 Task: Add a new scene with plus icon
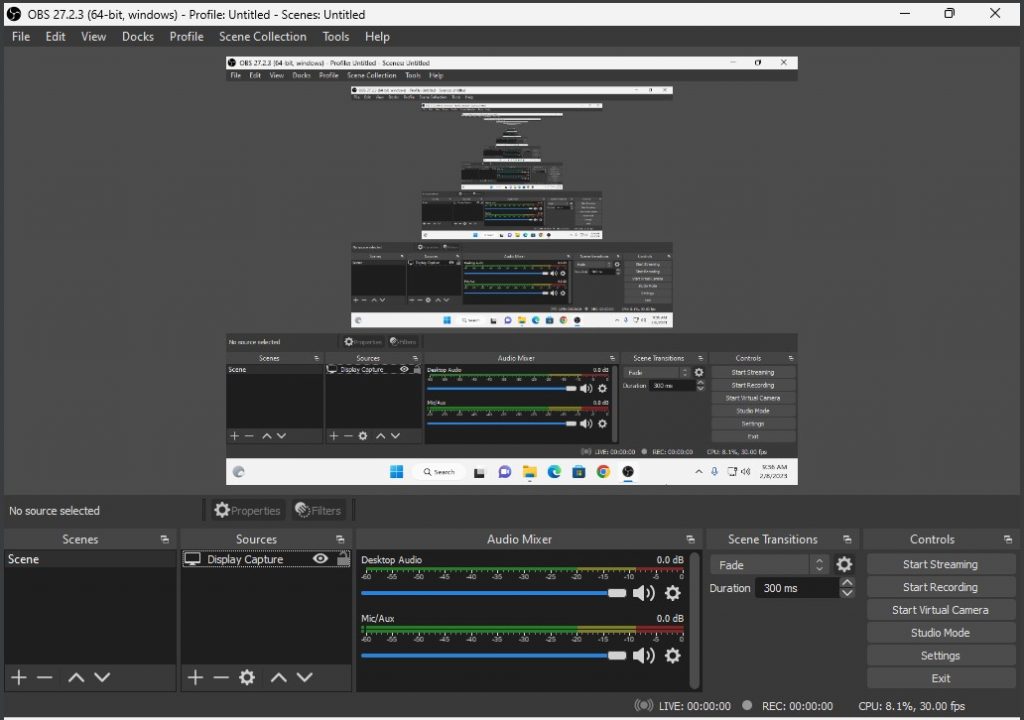click(x=19, y=678)
